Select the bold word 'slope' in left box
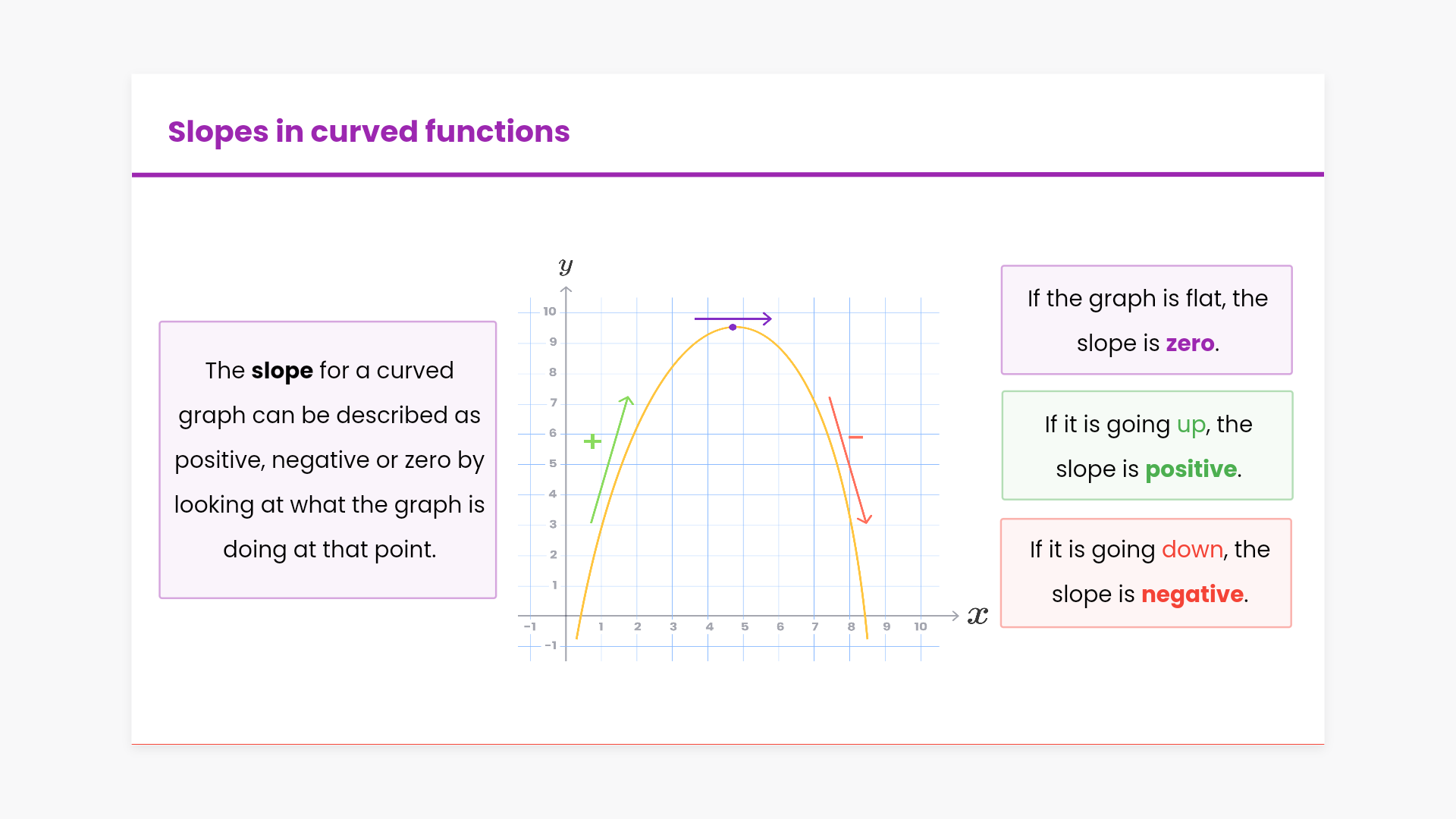The width and height of the screenshot is (1456, 819). (282, 371)
